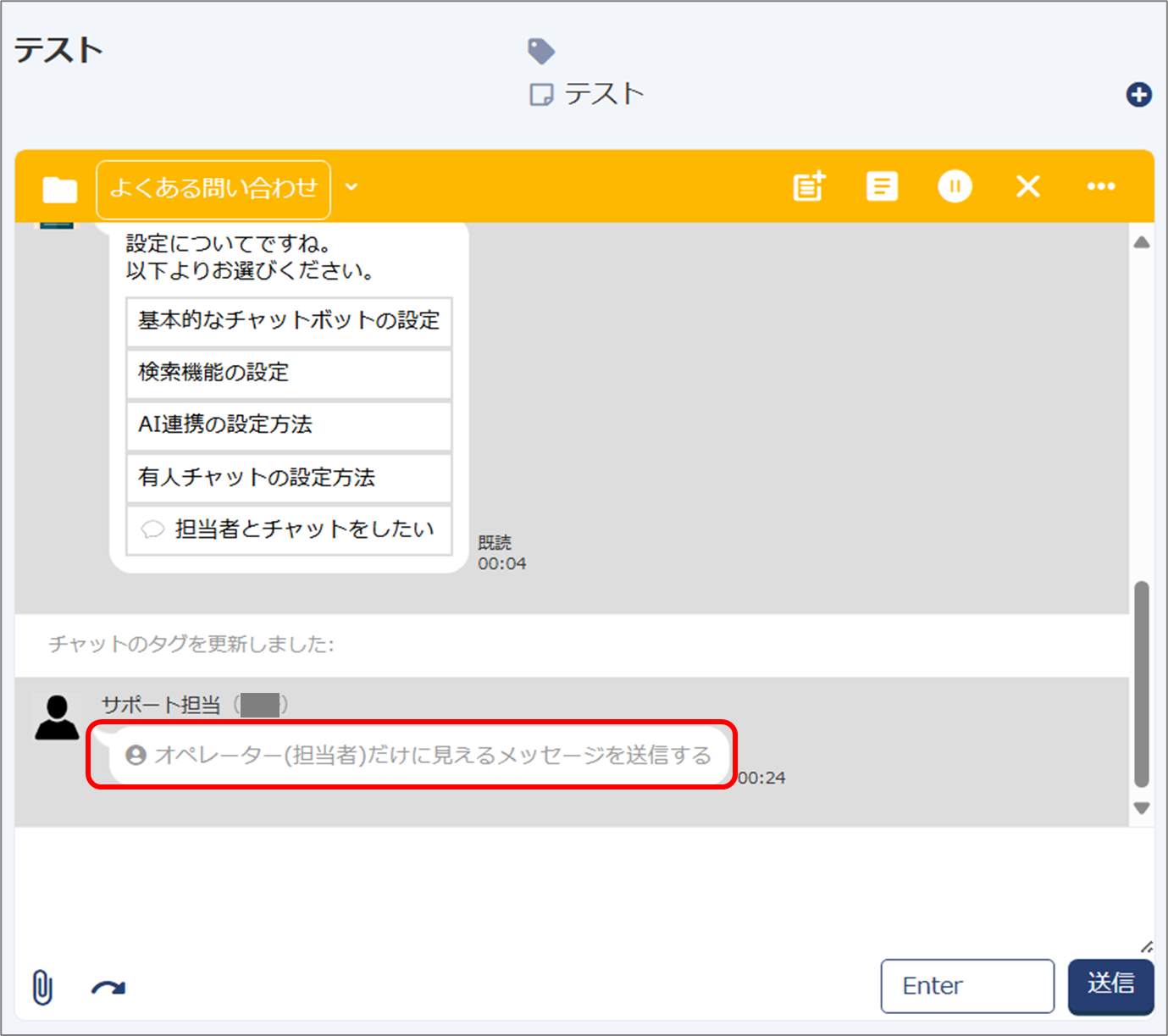Select 検索機能の設定 option
The width and height of the screenshot is (1168, 1036).
[x=289, y=373]
